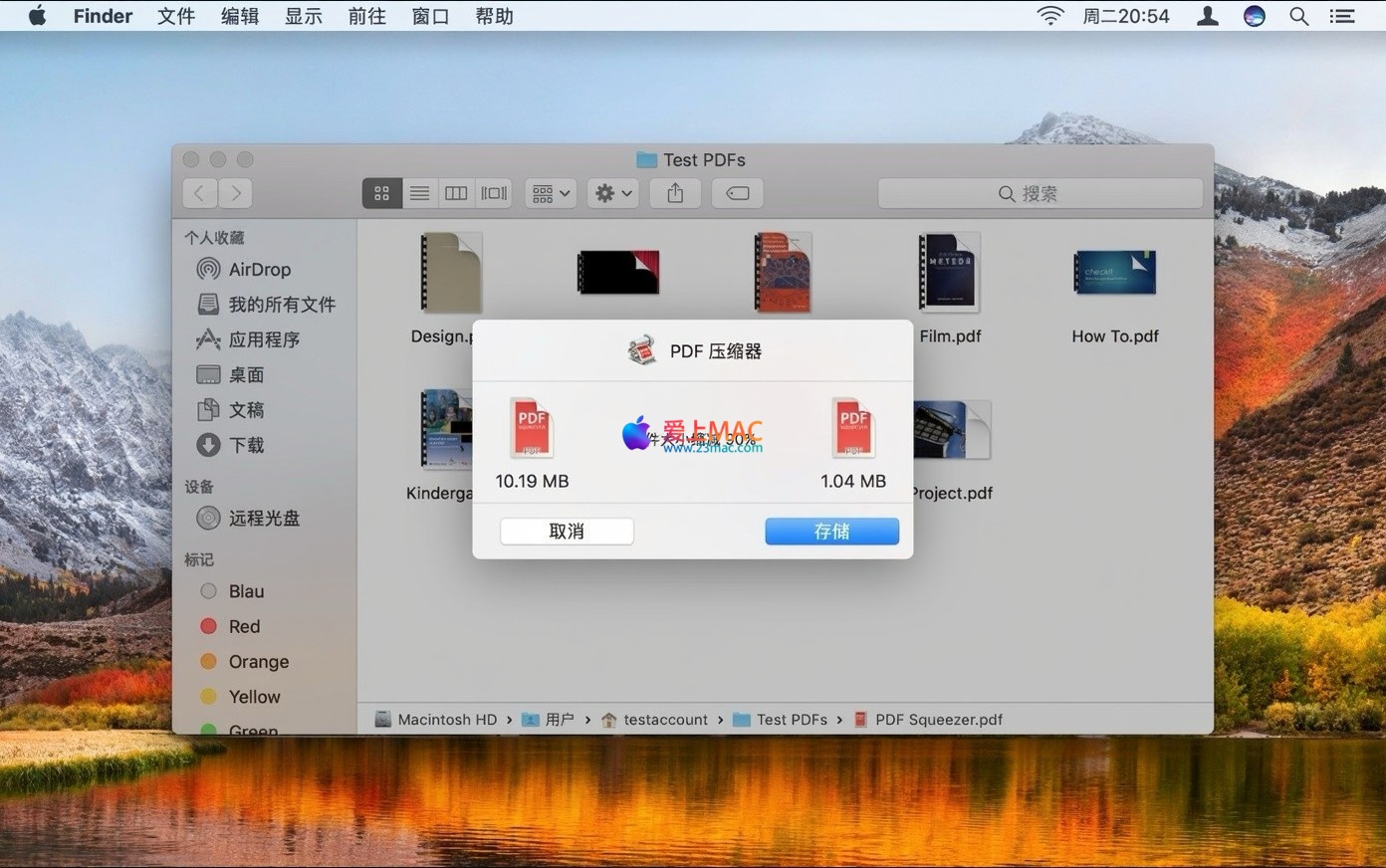Open AirDrop in the sidebar
The height and width of the screenshot is (868, 1386).
(259, 270)
